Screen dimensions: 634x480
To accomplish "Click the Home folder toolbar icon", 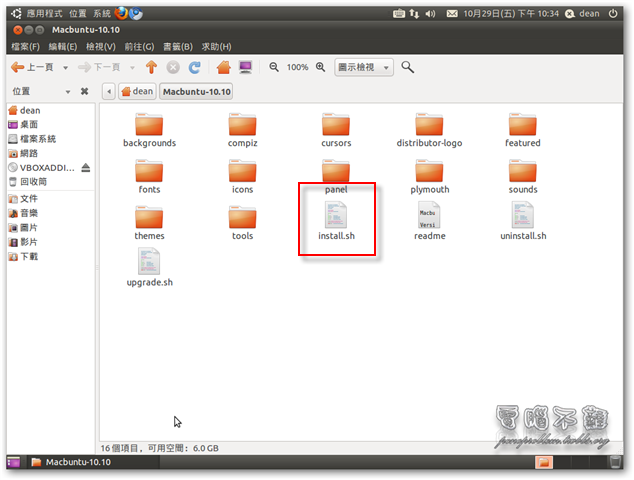I will pos(223,67).
